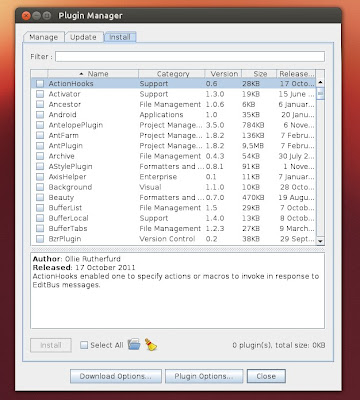Switch to the Update tab
360x400 pixels.
click(x=83, y=37)
